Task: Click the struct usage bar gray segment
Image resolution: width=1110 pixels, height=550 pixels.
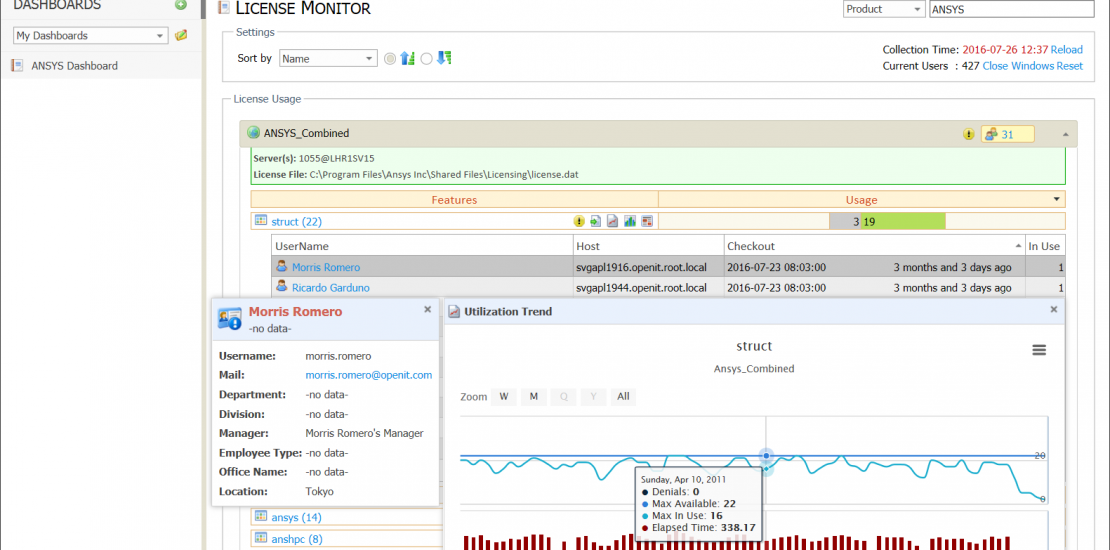Action: pos(845,222)
